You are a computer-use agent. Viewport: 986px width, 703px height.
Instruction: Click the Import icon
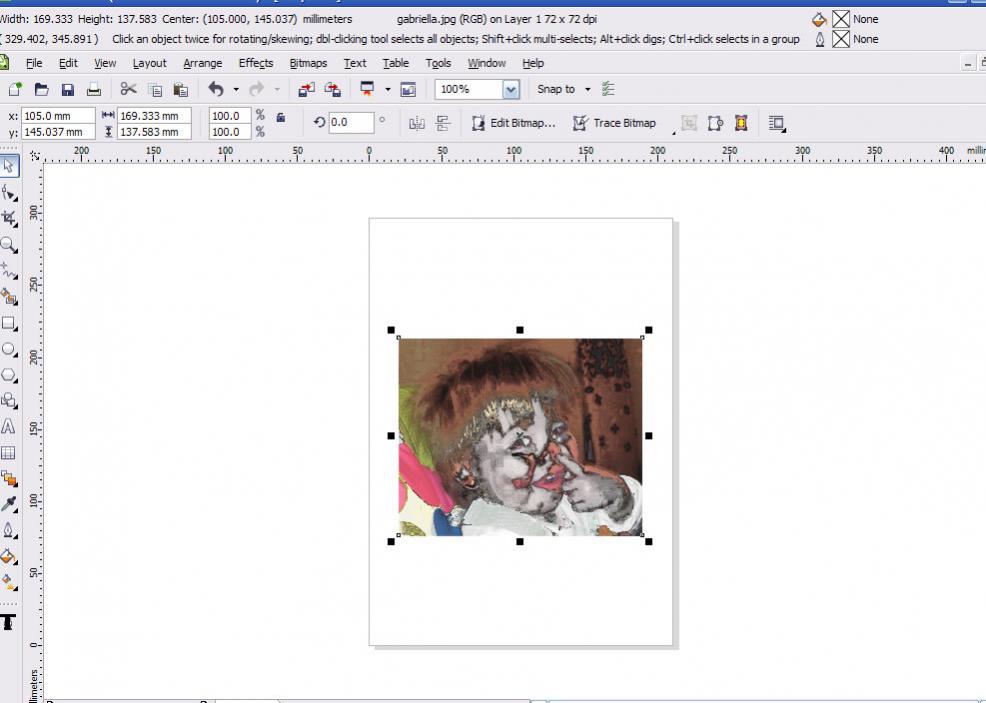coord(306,89)
